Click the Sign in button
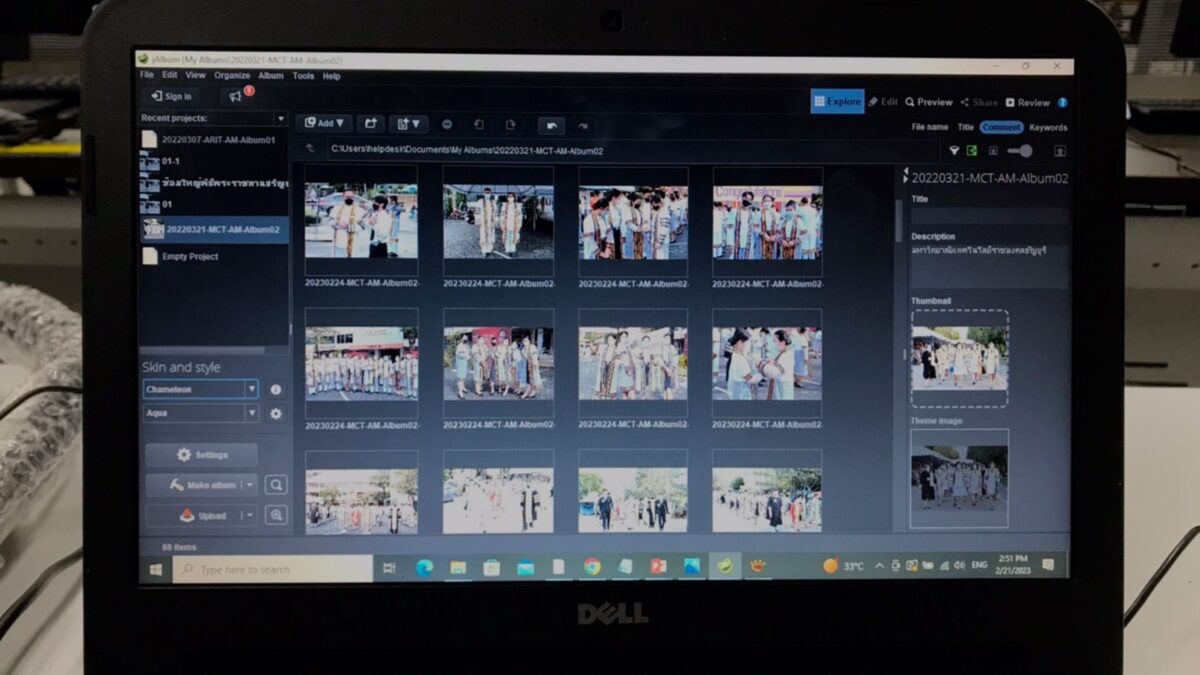Image resolution: width=1200 pixels, height=675 pixels. (171, 96)
